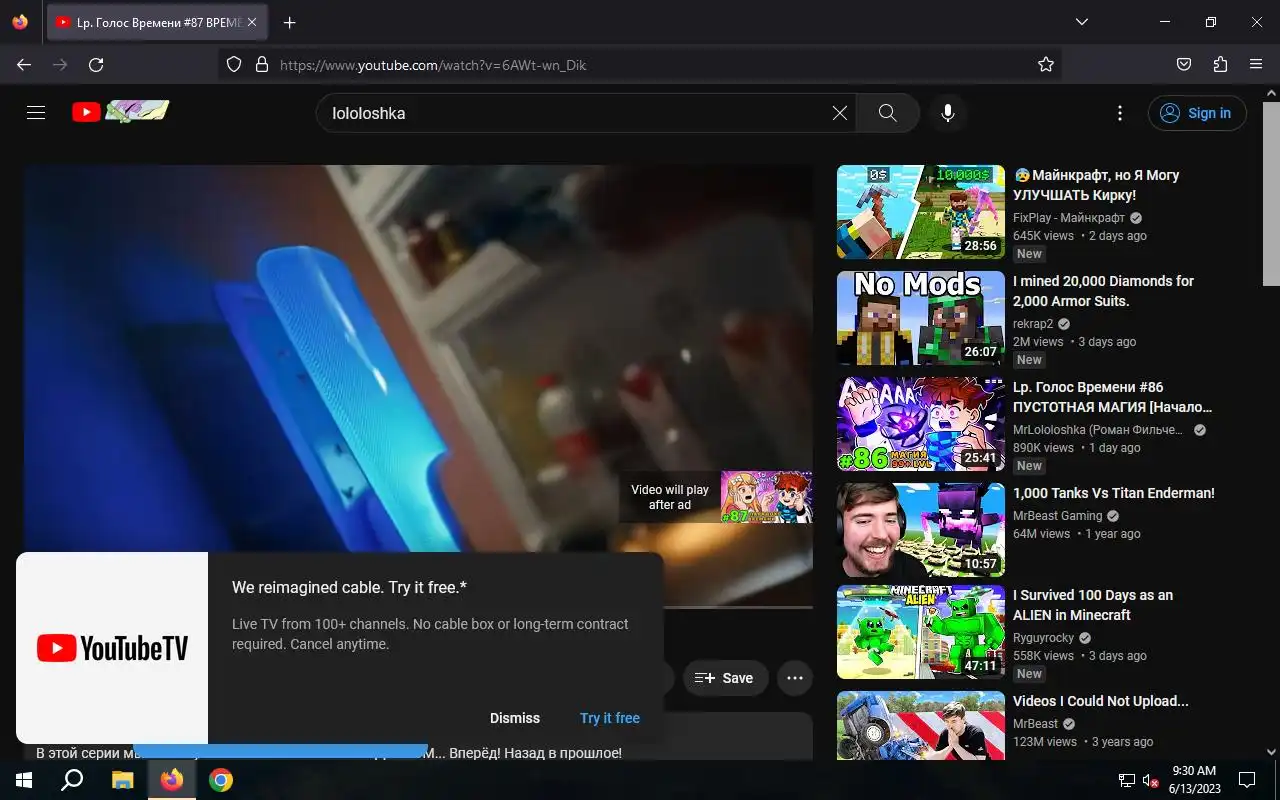
Task: Open tracking protection shield icon
Action: pos(234,64)
